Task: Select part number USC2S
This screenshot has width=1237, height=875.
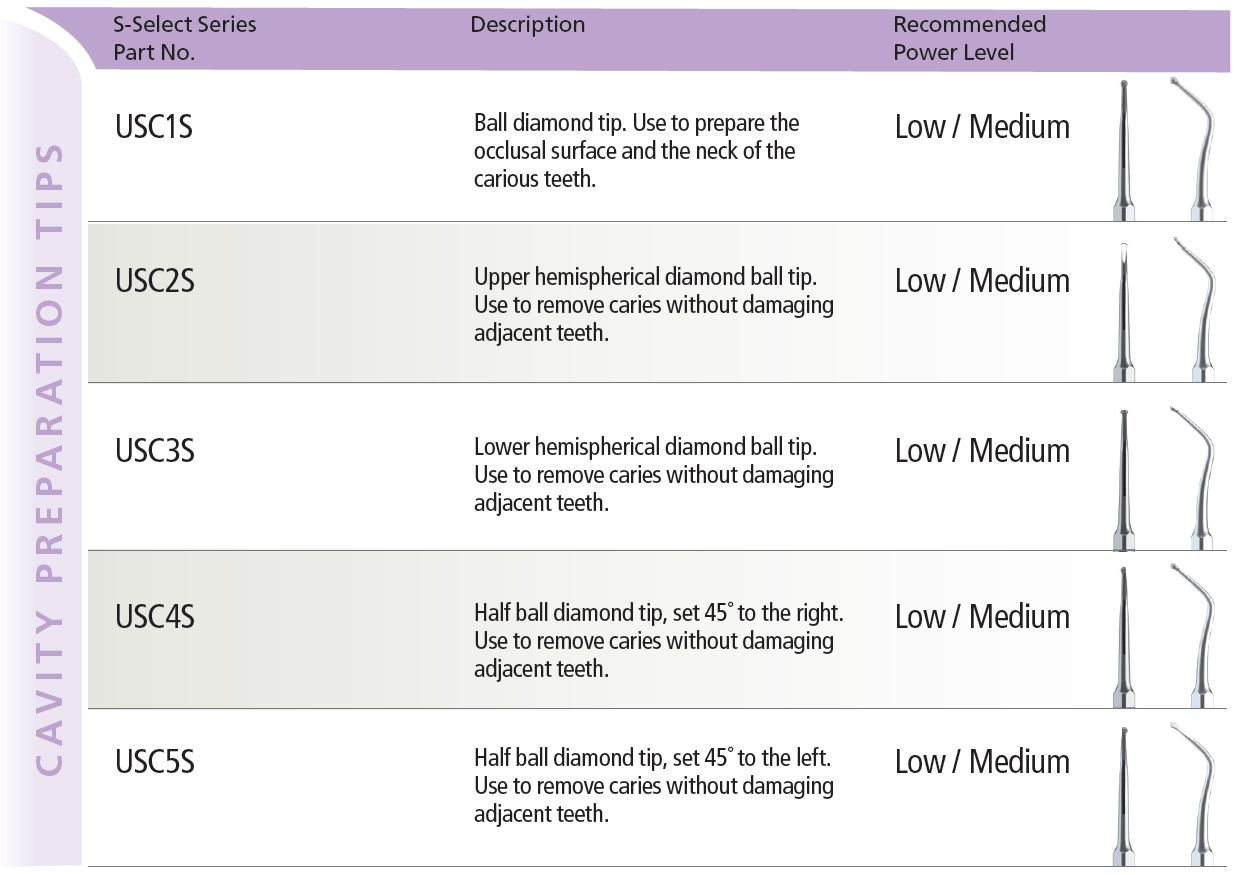Action: coord(155,281)
